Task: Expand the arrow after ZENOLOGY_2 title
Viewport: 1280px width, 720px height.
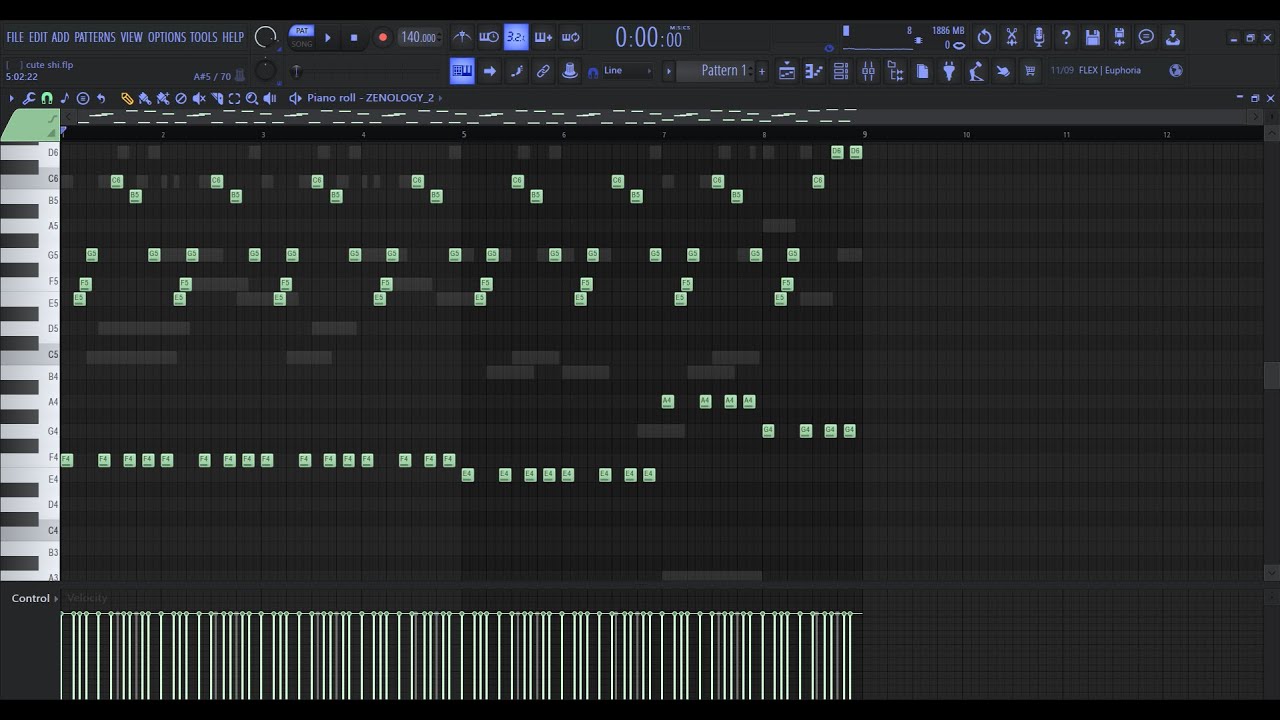Action: 441,98
